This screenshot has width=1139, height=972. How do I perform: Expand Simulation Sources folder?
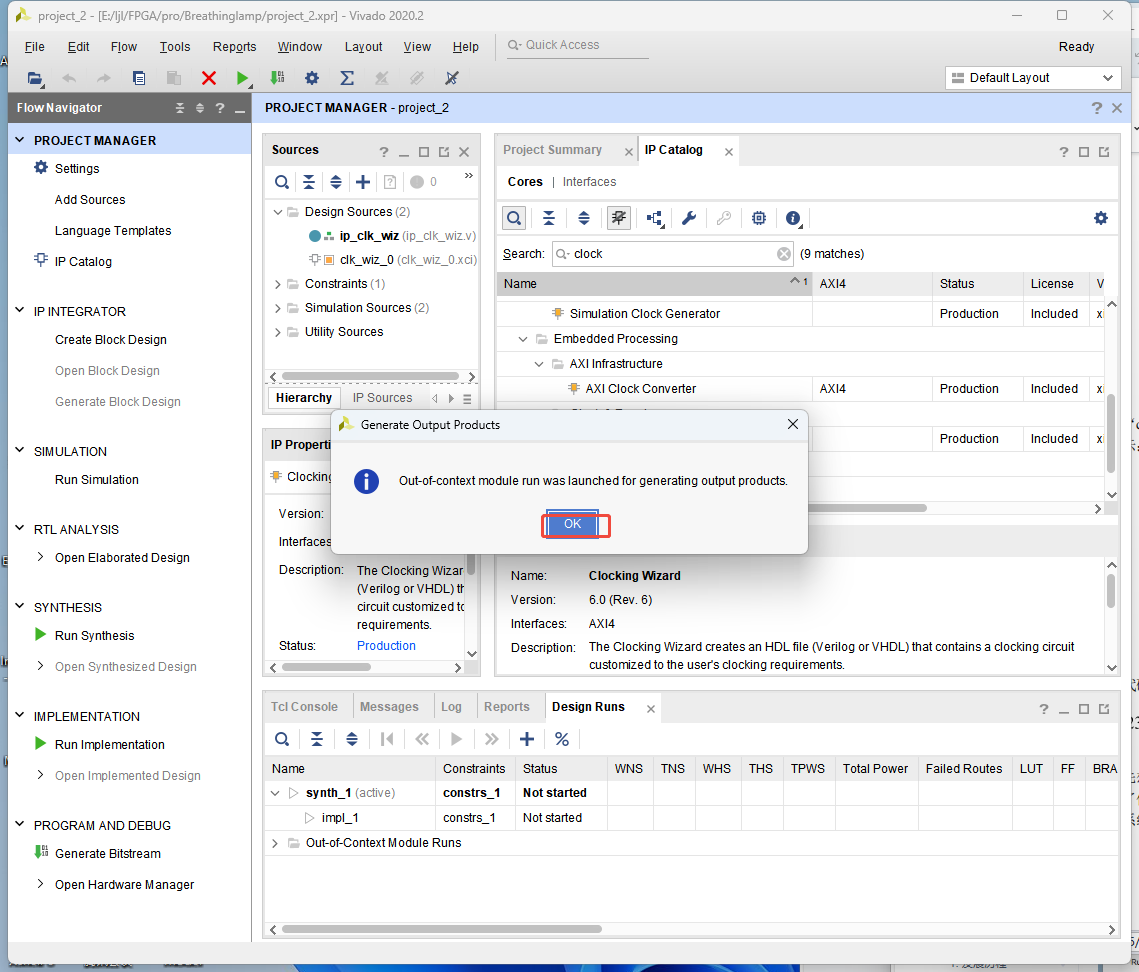point(277,308)
